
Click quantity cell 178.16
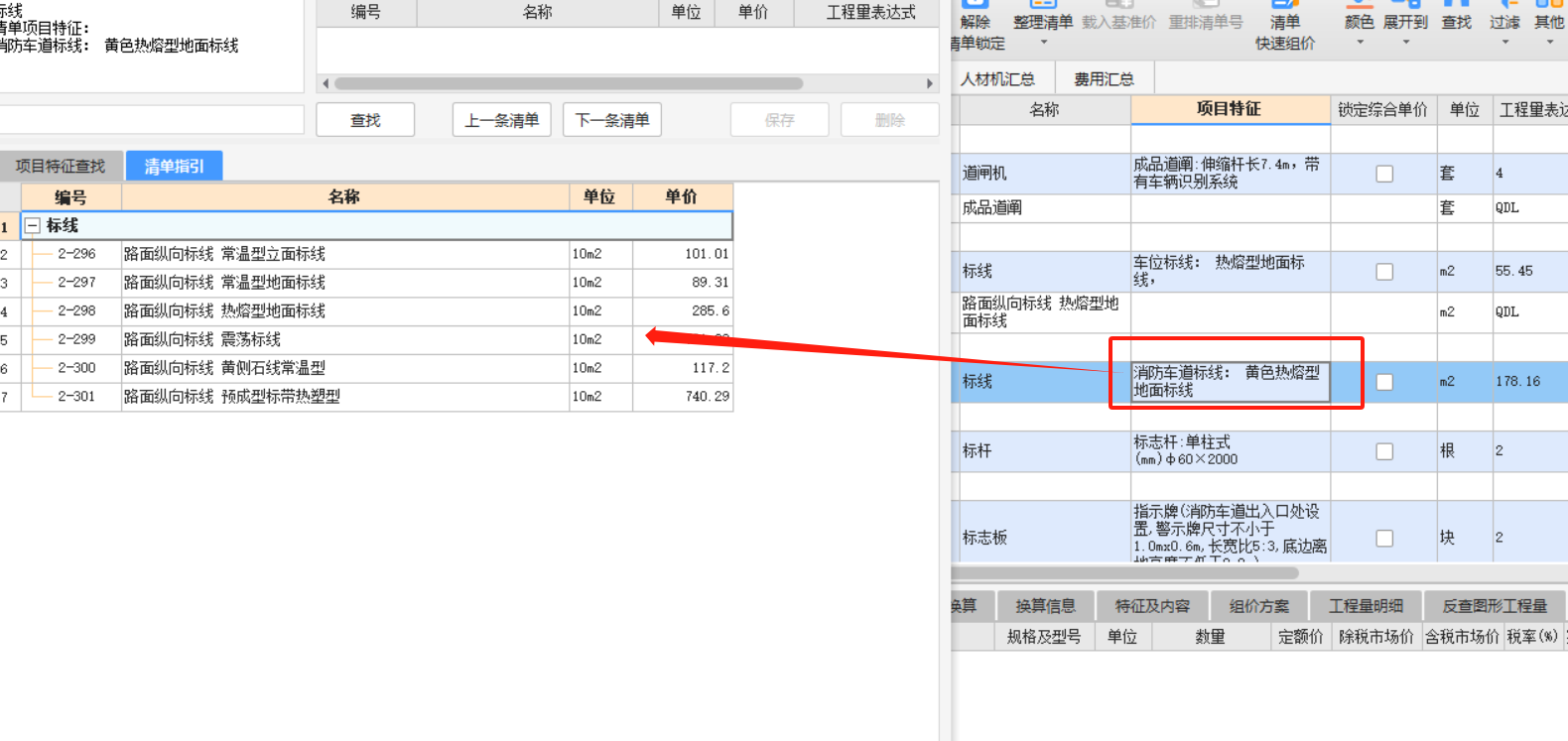pyautogui.click(x=1529, y=382)
